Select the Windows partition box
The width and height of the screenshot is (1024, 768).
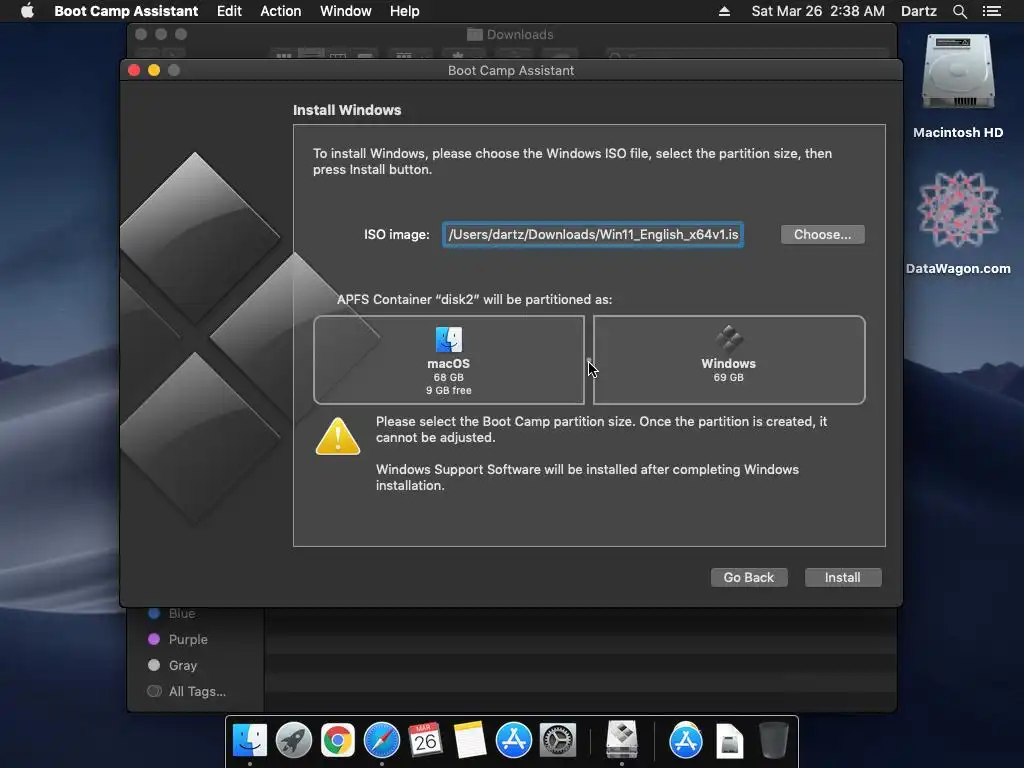click(x=729, y=360)
